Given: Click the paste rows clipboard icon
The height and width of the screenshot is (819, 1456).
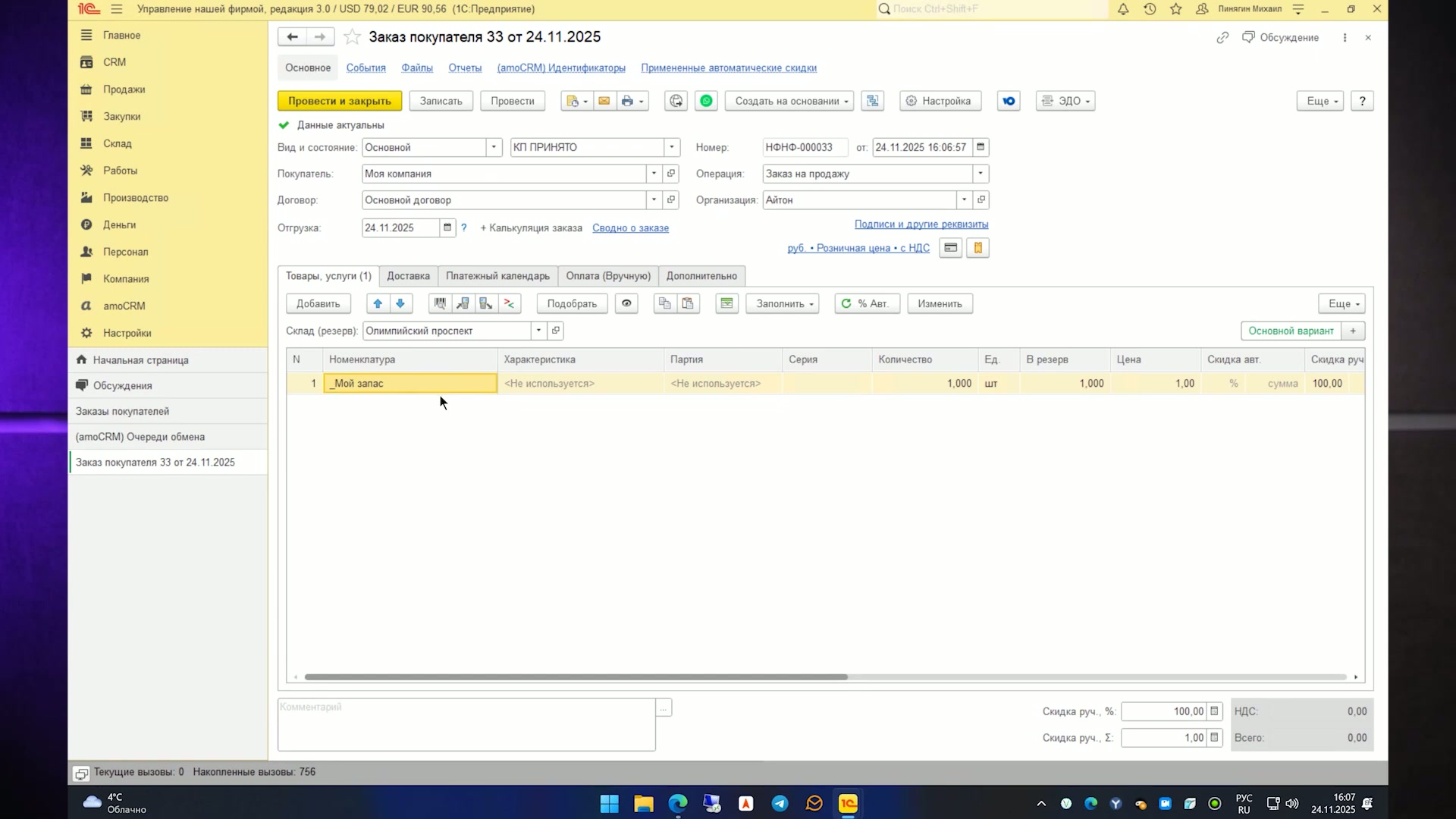Looking at the screenshot, I should click(x=688, y=303).
